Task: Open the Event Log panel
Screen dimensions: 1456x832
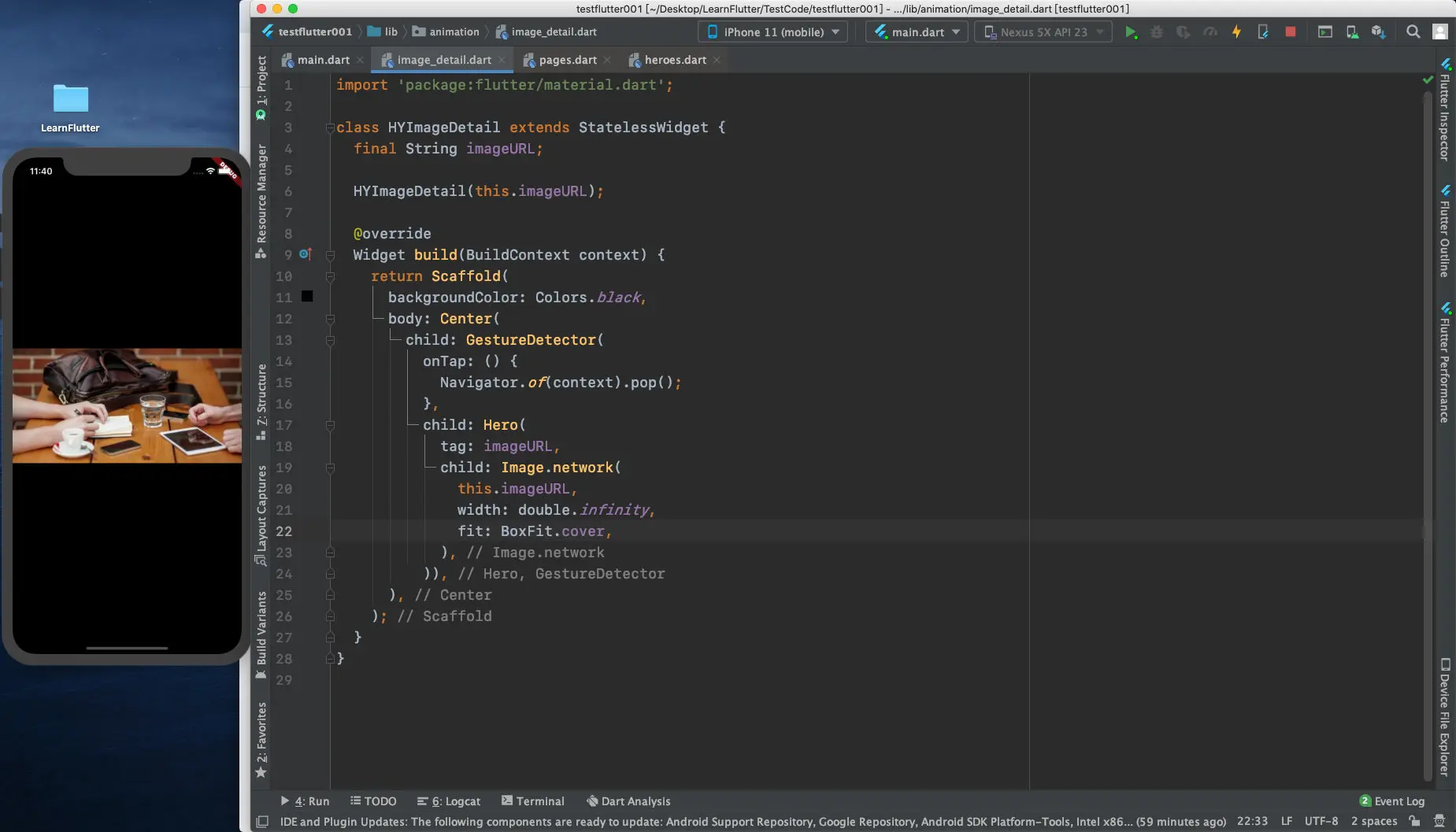Action: (1392, 801)
